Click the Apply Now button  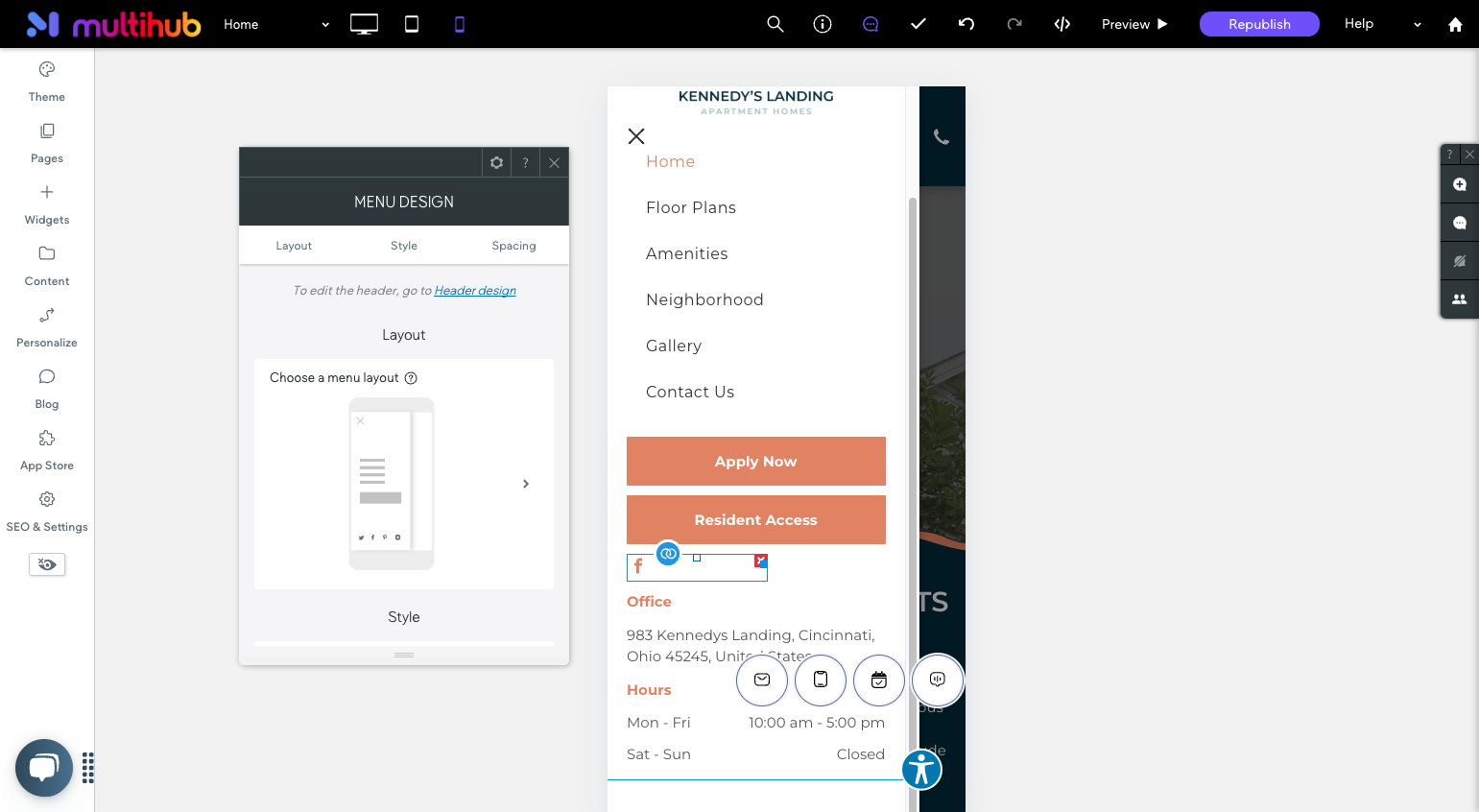[x=756, y=462]
